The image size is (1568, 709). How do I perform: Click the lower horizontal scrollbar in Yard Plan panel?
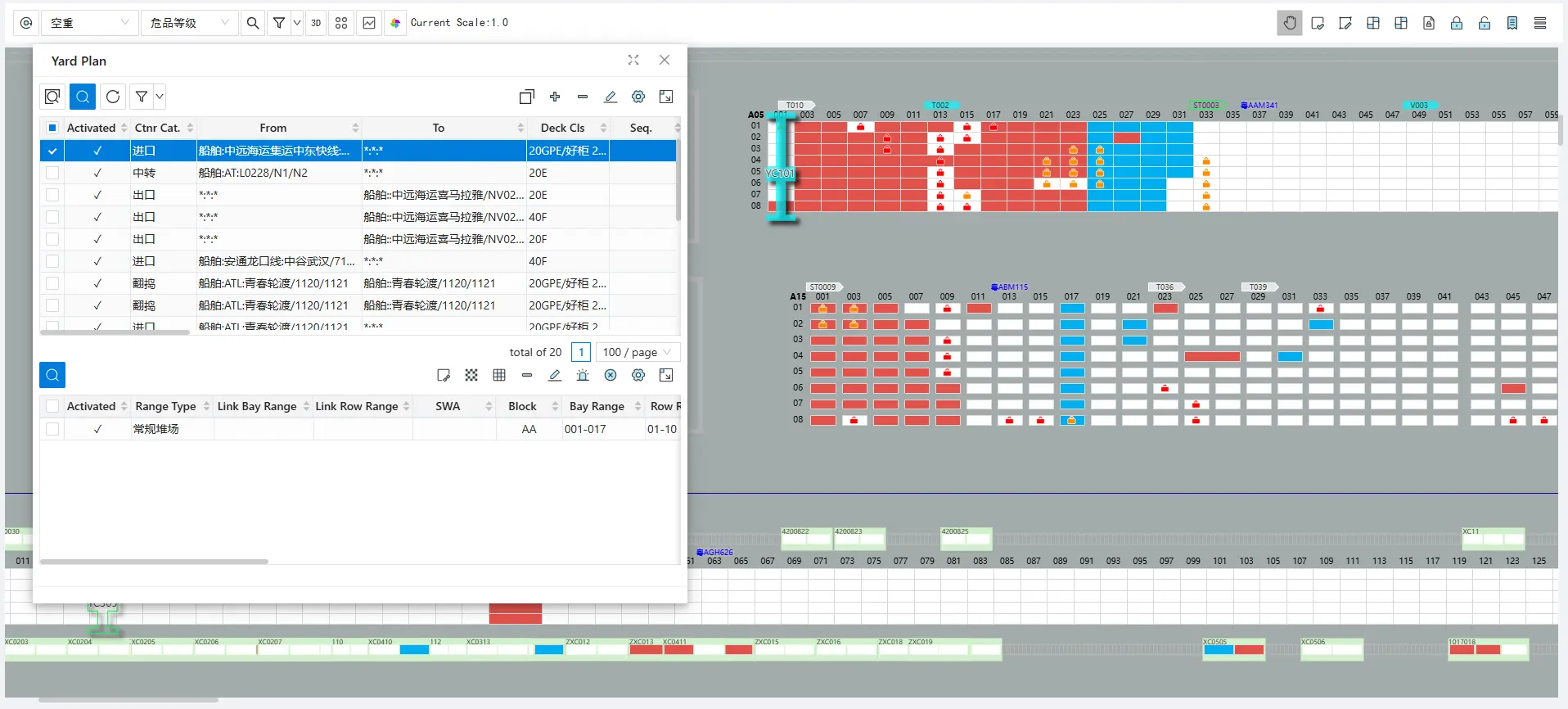tap(154, 562)
